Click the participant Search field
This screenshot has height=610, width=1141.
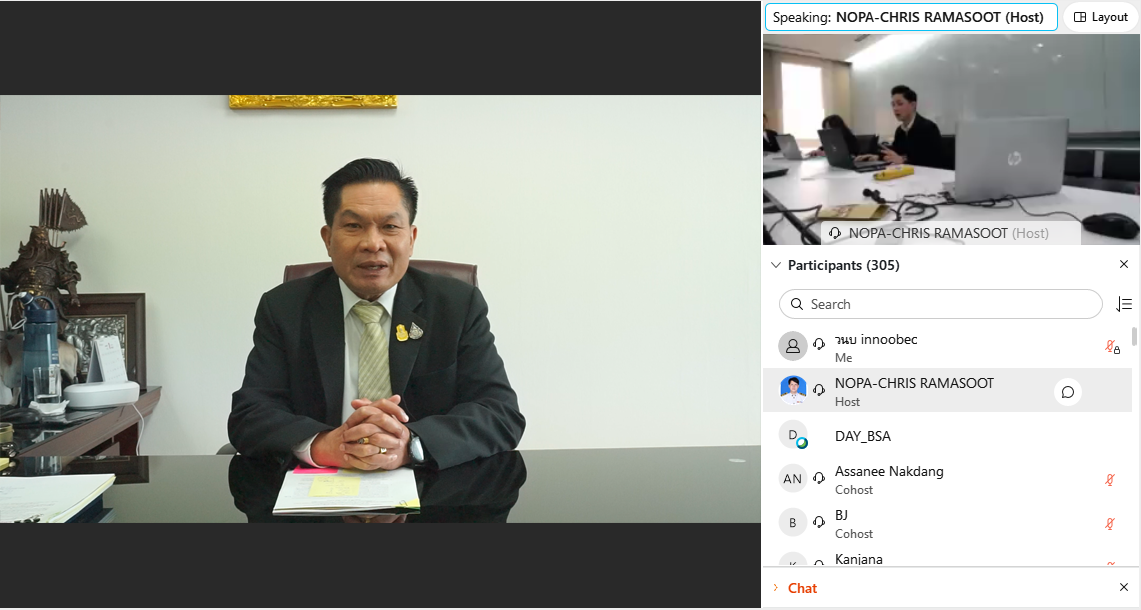pyautogui.click(x=940, y=304)
